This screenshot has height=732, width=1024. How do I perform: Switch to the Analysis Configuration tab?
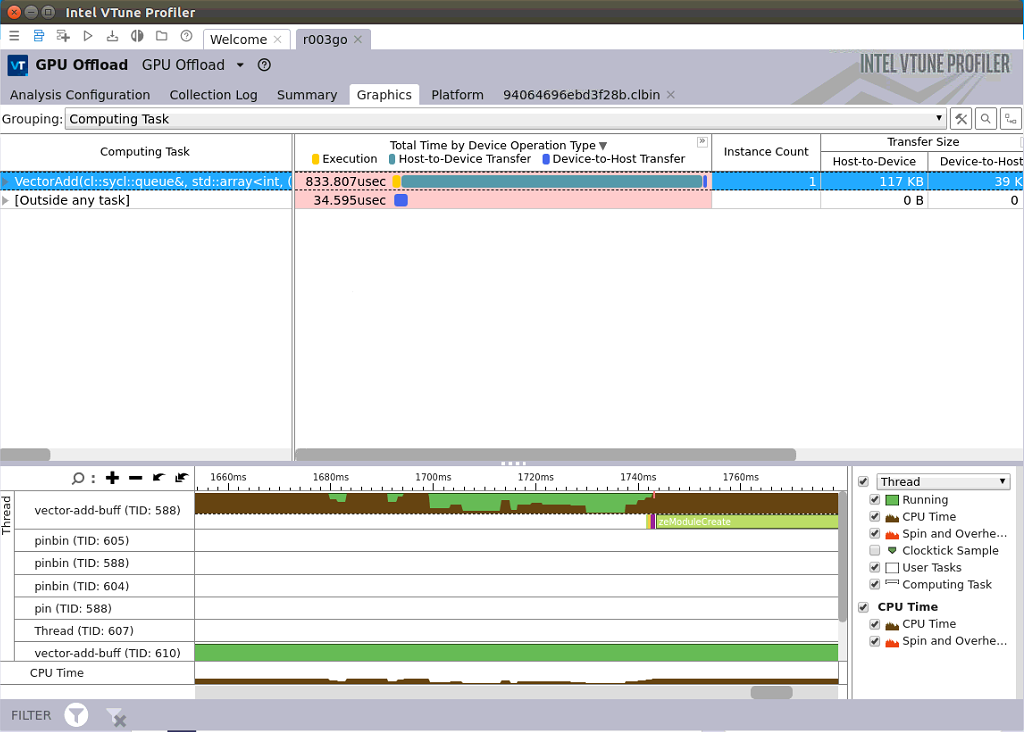[x=80, y=95]
